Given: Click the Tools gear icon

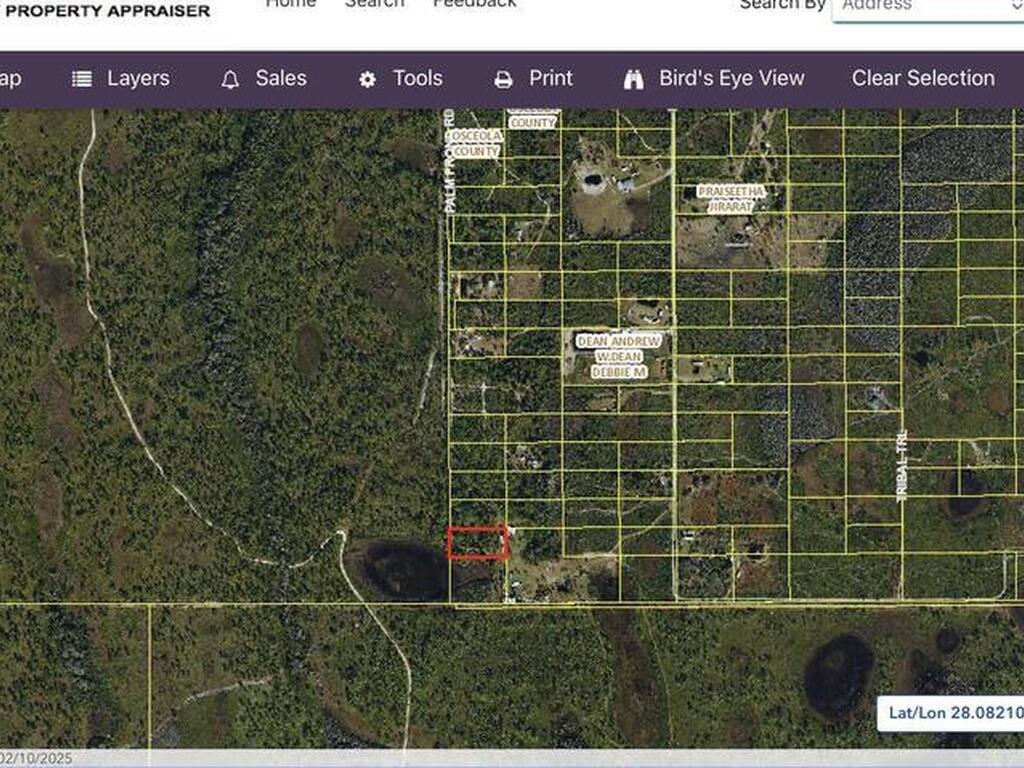Looking at the screenshot, I should click(x=368, y=80).
